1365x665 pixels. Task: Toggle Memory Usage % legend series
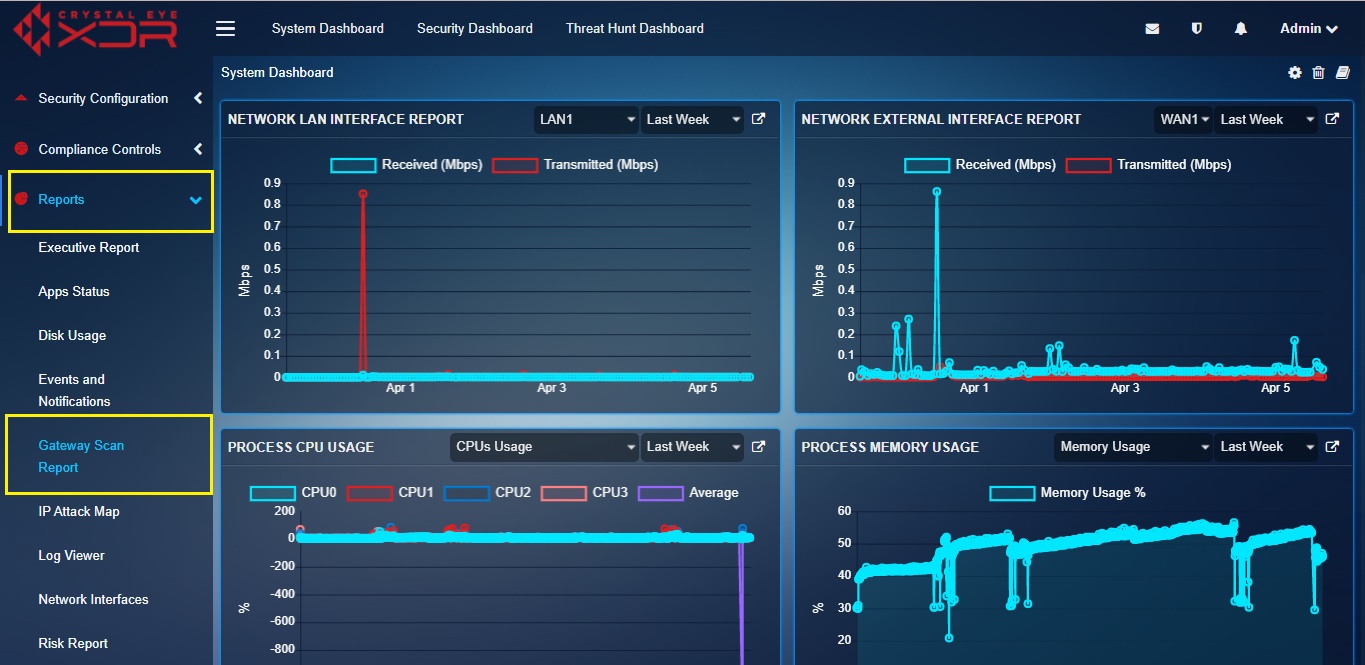1067,493
